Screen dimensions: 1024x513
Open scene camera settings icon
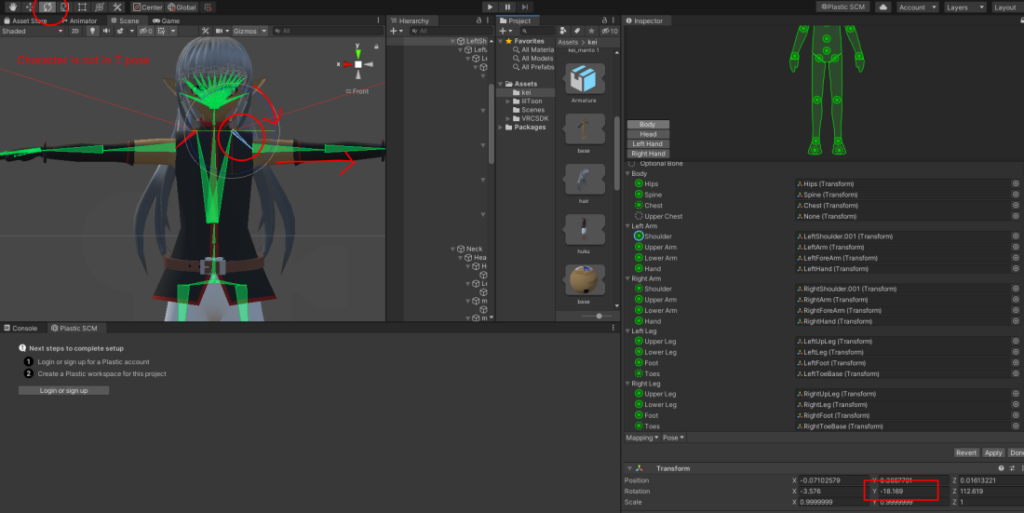click(221, 31)
